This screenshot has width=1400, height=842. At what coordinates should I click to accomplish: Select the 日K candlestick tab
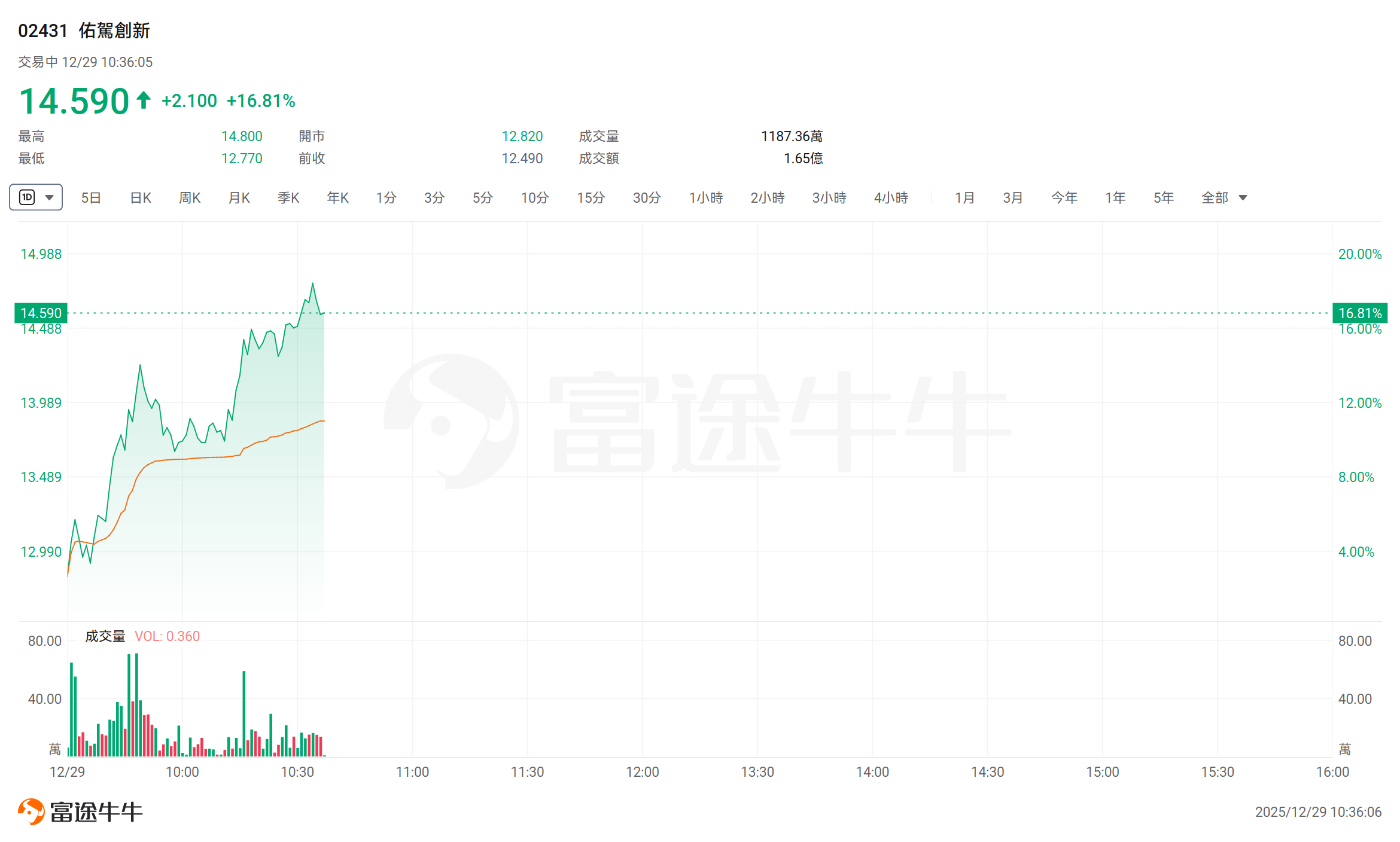click(x=141, y=198)
